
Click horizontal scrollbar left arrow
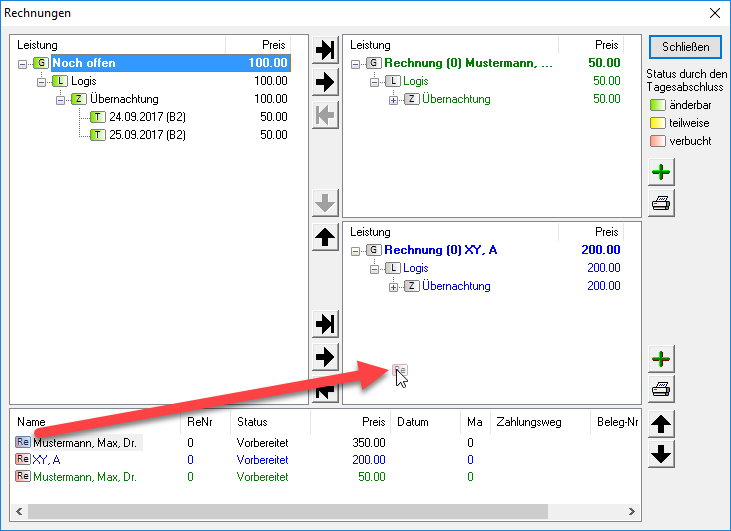coord(19,511)
